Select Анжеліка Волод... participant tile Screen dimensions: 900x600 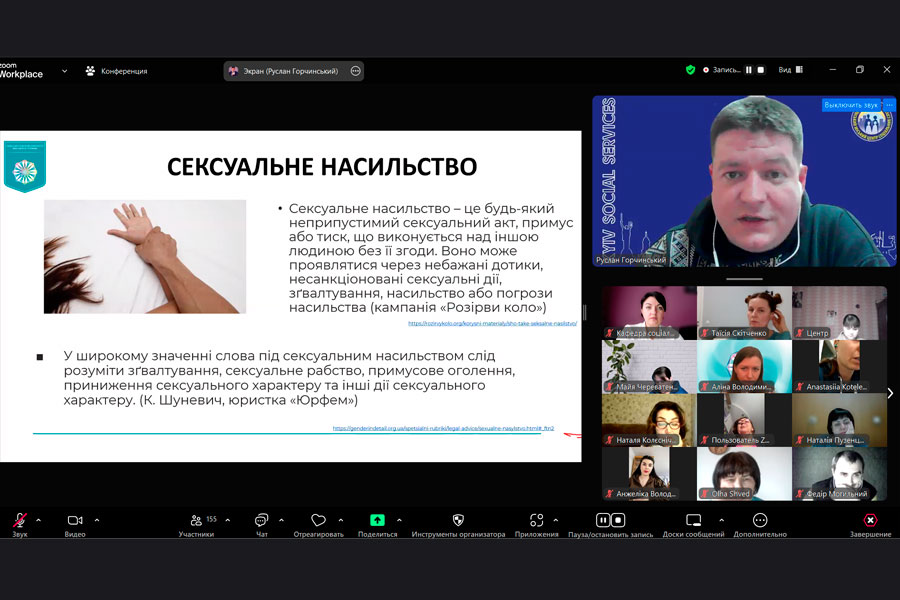(649, 474)
